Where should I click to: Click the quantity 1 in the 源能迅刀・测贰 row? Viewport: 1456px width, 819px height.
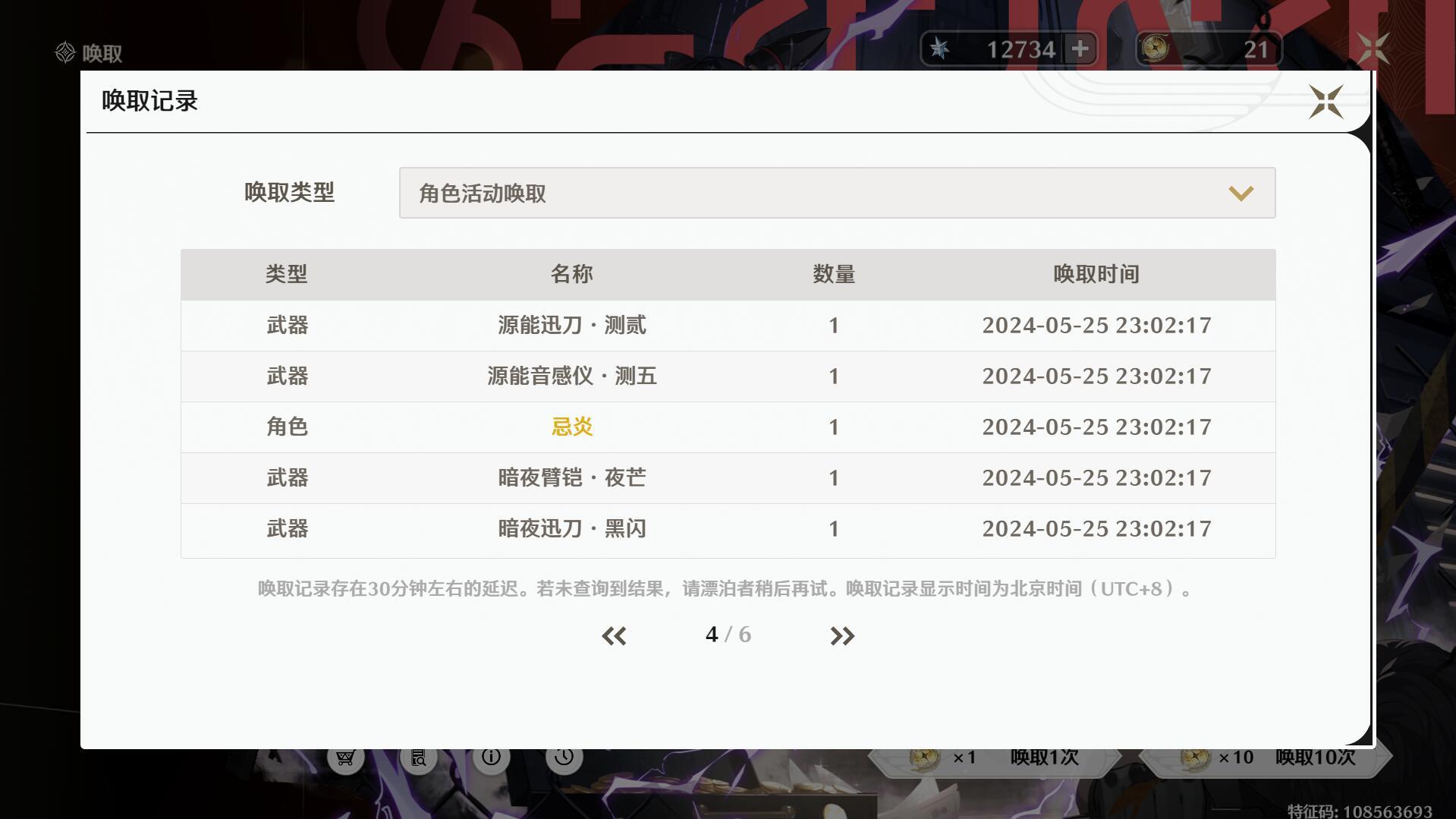834,326
